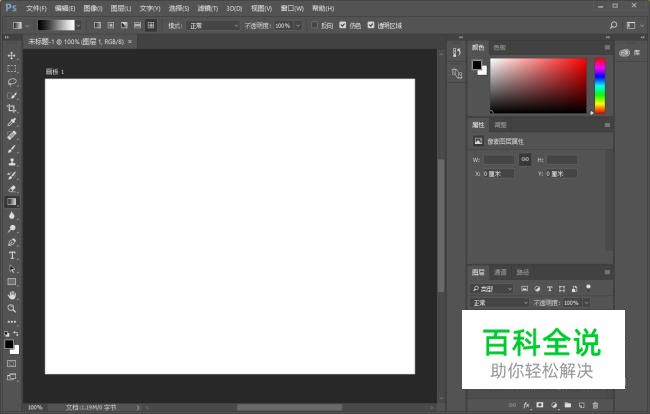Switch to the 通道 (Channels) tab
This screenshot has width=650, height=414.
pyautogui.click(x=500, y=272)
